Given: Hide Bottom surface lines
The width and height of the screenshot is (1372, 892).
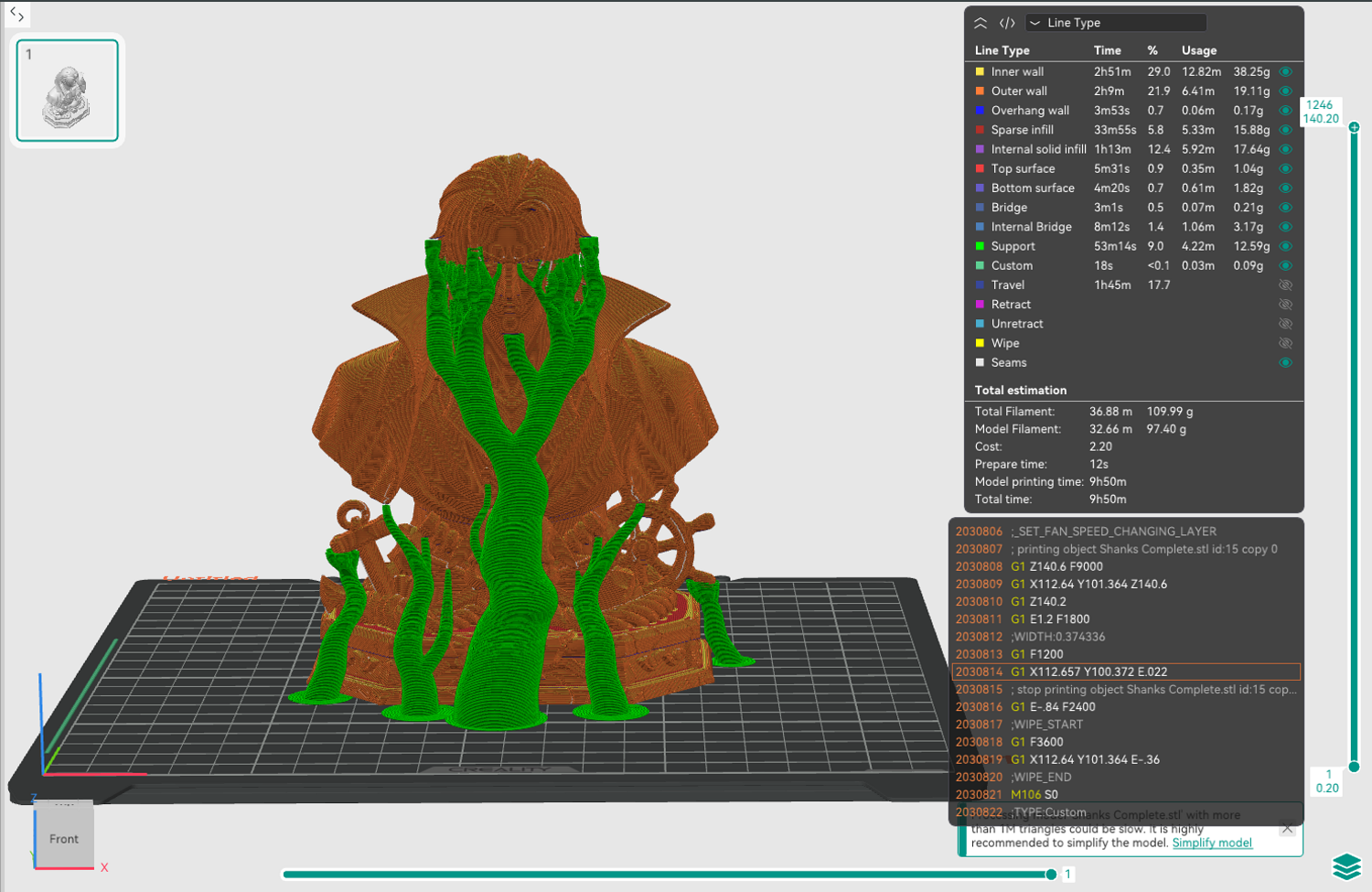Looking at the screenshot, I should pyautogui.click(x=1285, y=188).
